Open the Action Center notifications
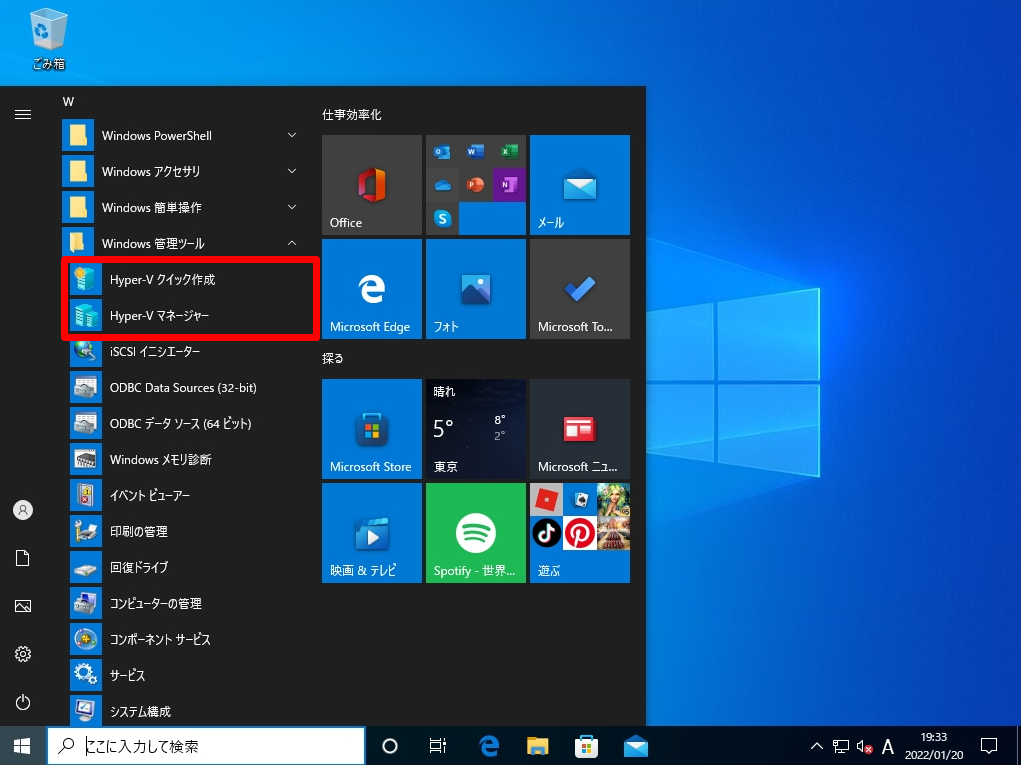Screen dimensions: 1021x765 (989, 746)
